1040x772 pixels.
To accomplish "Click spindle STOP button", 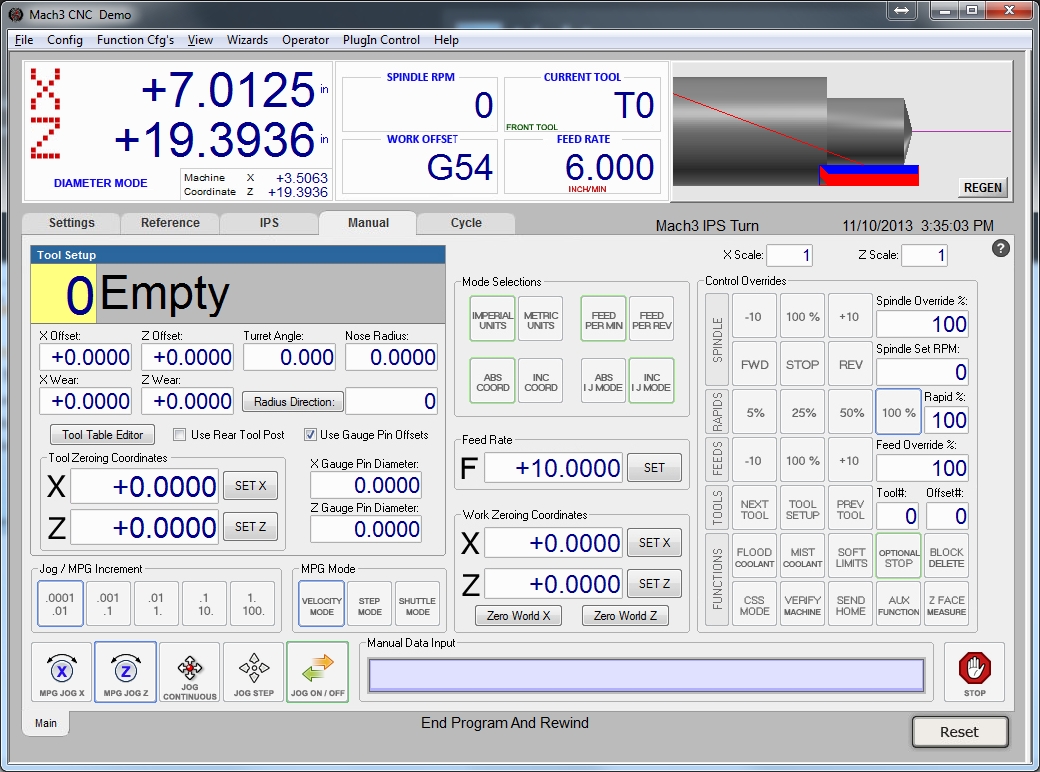I will [x=803, y=364].
